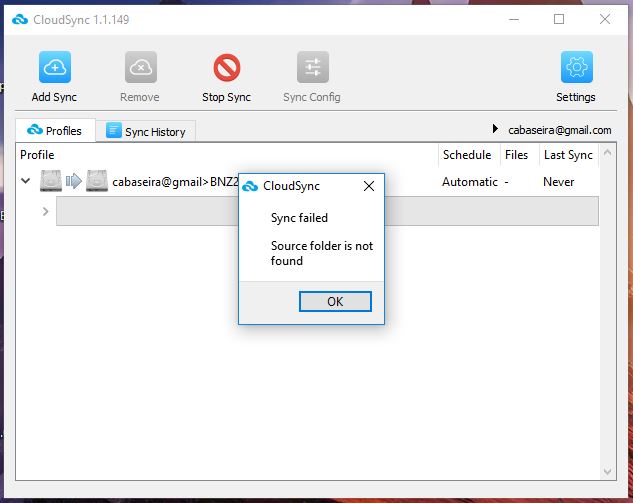
Task: Collapse the cabaseira@gmail profile row
Action: pos(25,181)
